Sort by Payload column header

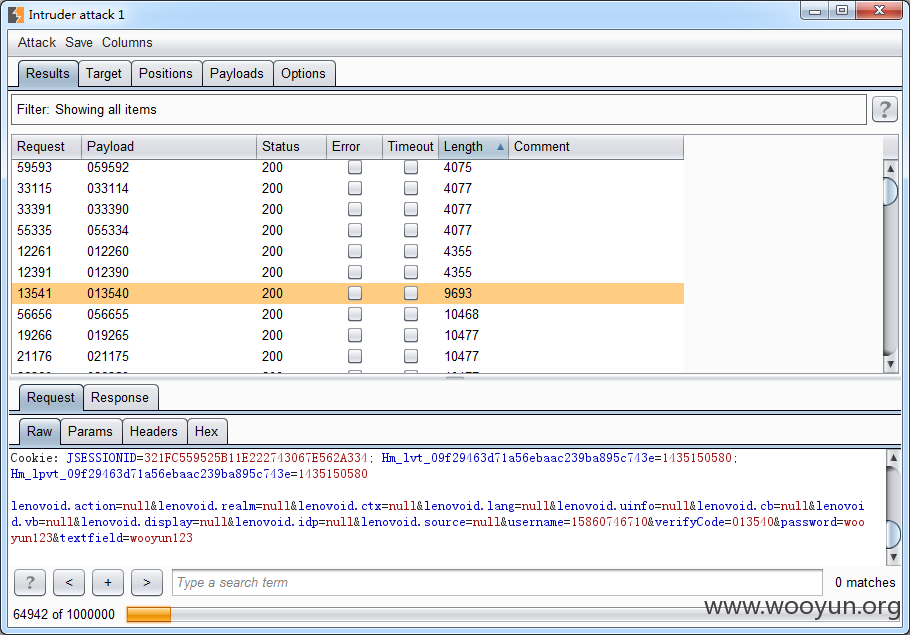[x=169, y=147]
